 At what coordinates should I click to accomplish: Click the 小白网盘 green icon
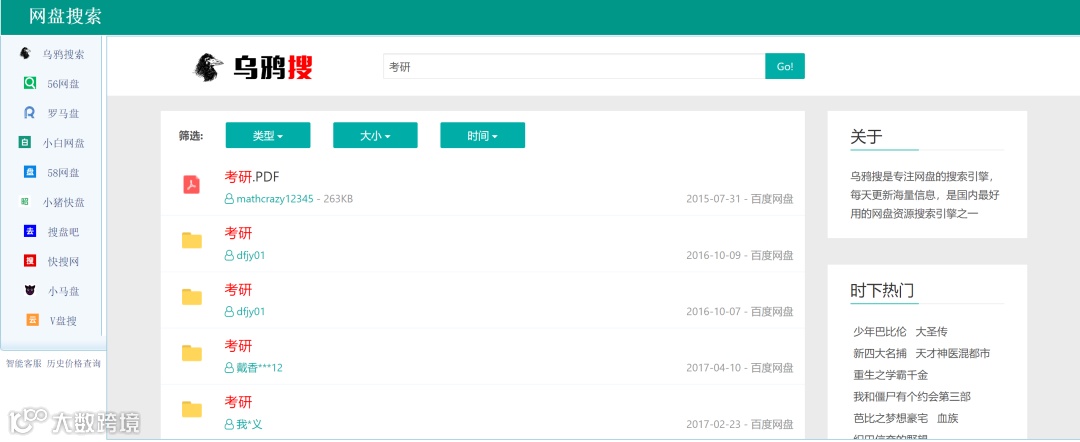[24, 143]
